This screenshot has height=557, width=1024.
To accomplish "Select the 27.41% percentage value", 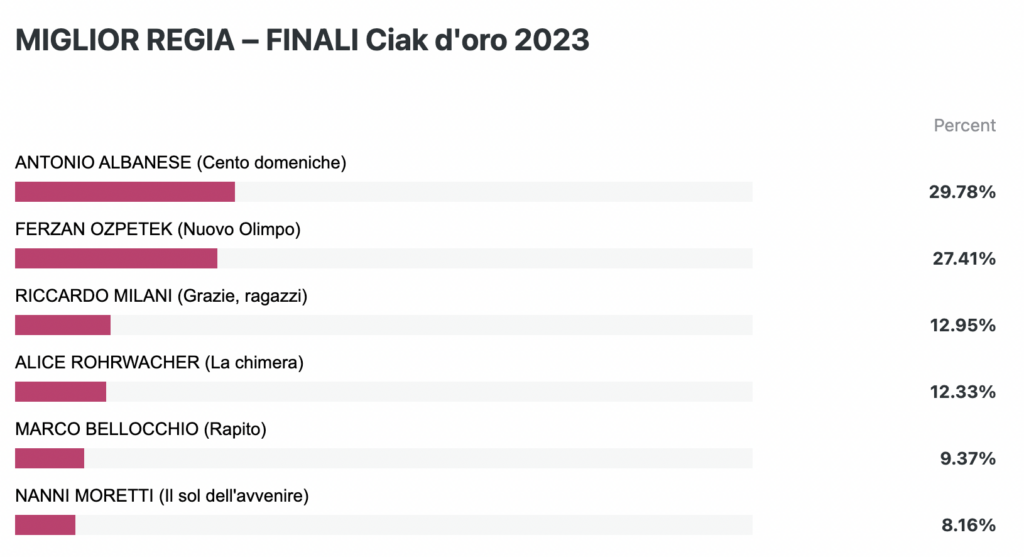I will (964, 259).
